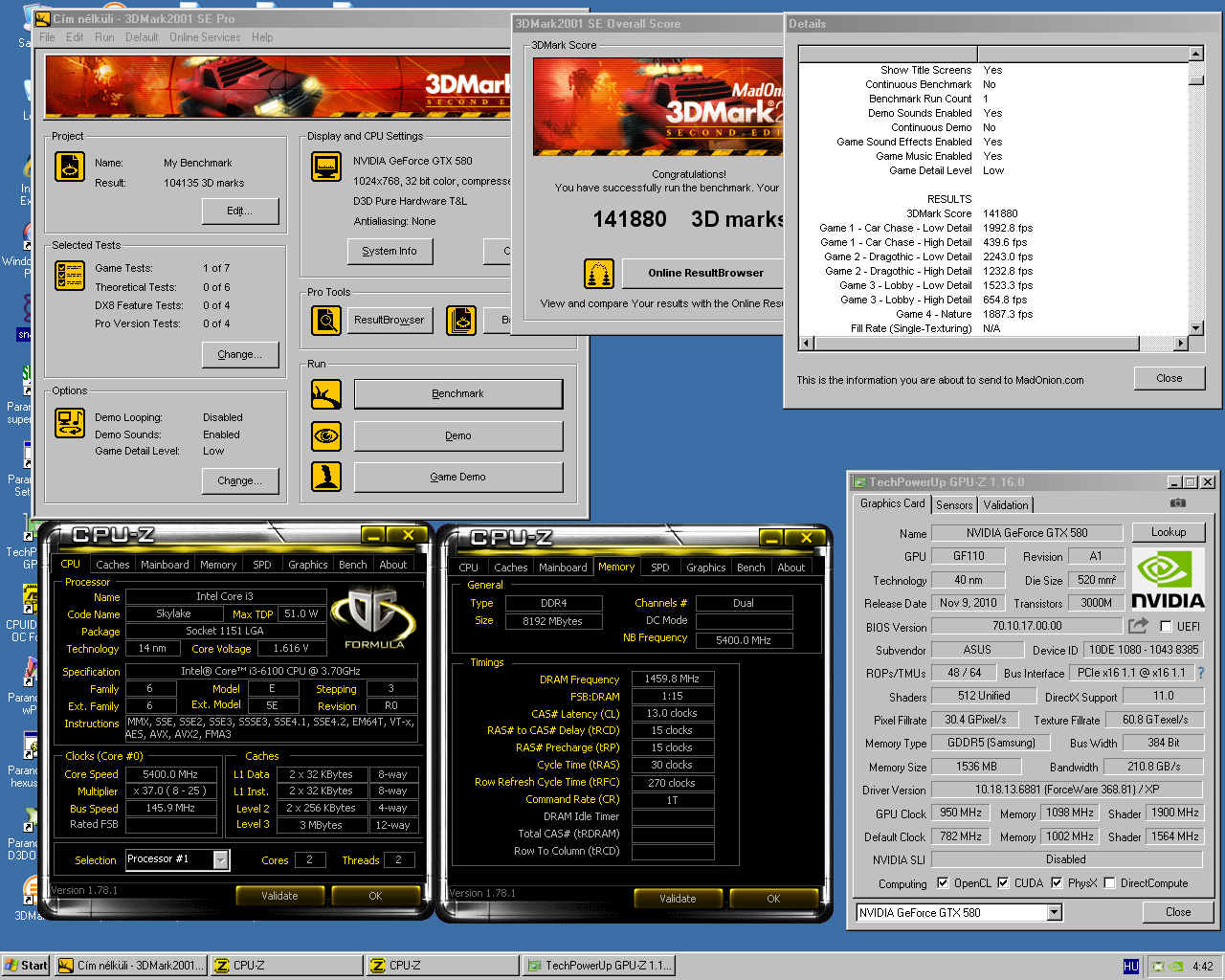
Task: Open the GPU selection dropdown in GPU-Z
Action: coord(1054,913)
